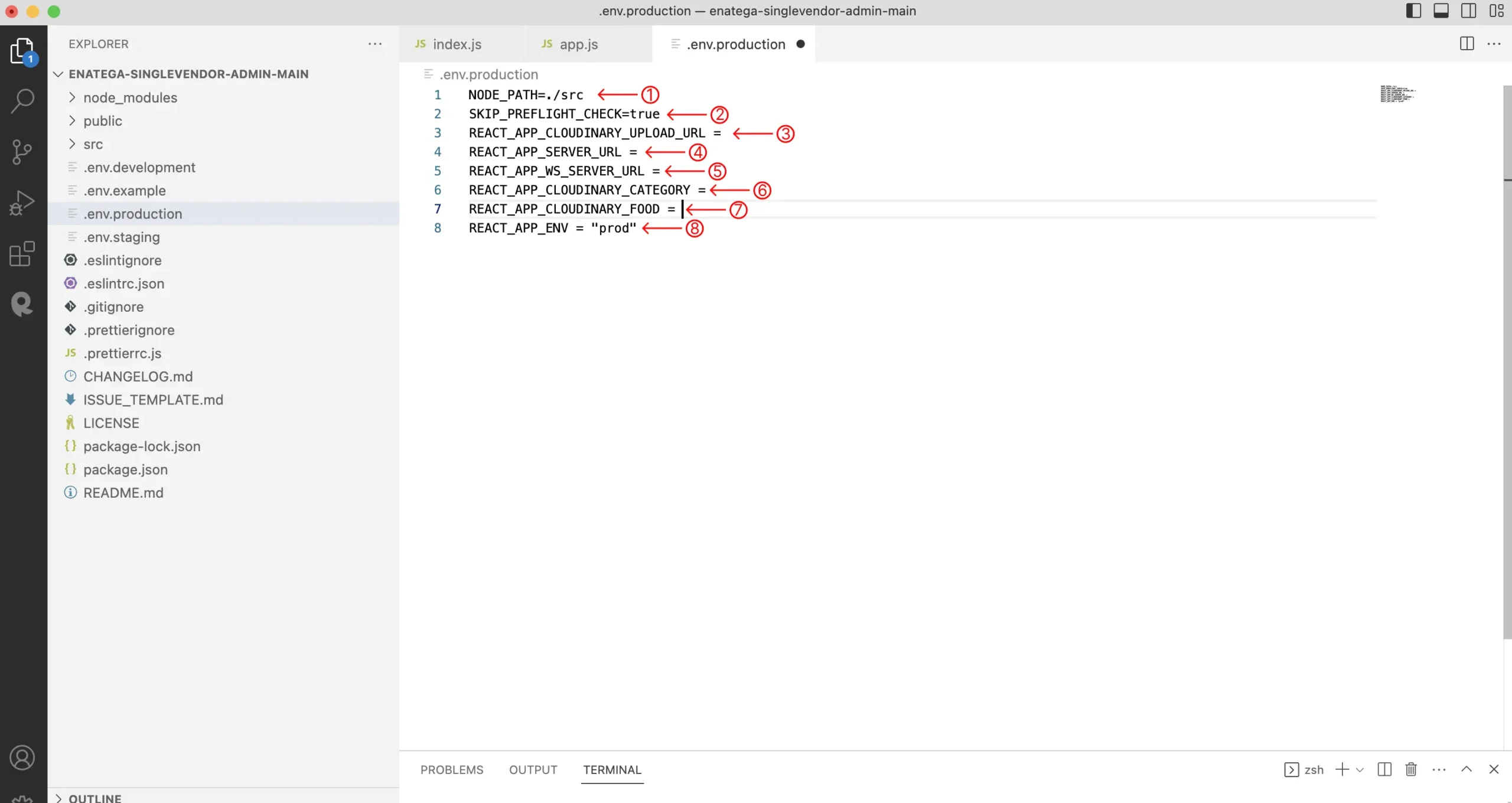Click the split terminal icon
Screen dimensions: 1512x803
1384,769
